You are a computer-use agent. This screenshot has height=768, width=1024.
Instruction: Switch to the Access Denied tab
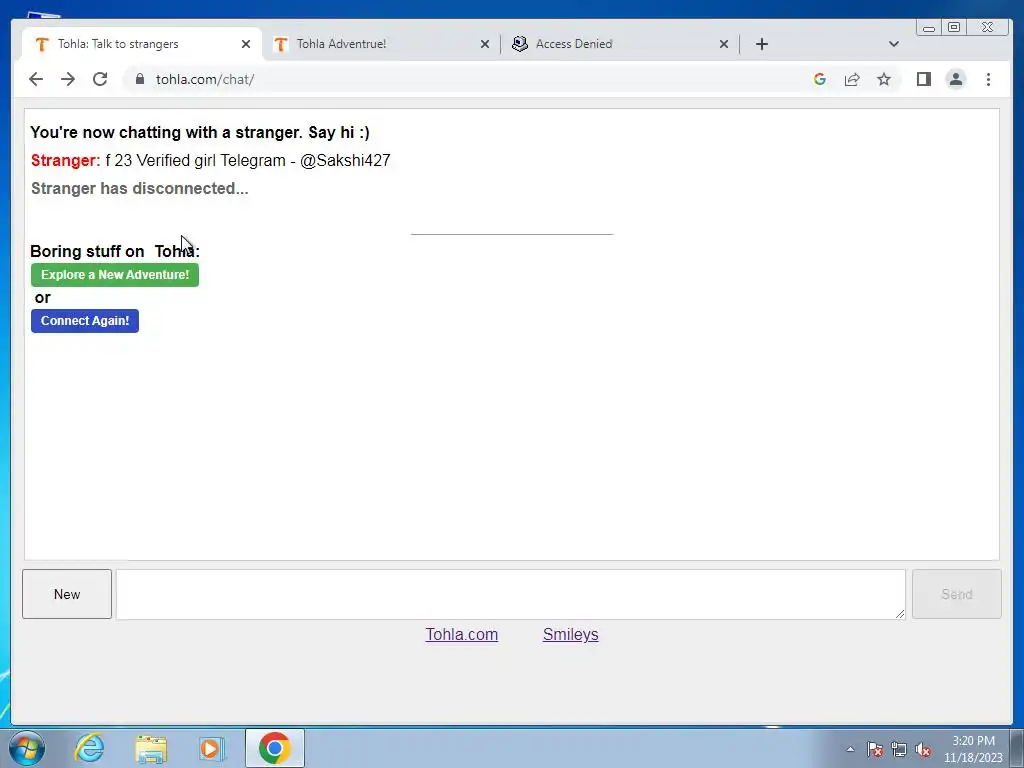pos(619,44)
